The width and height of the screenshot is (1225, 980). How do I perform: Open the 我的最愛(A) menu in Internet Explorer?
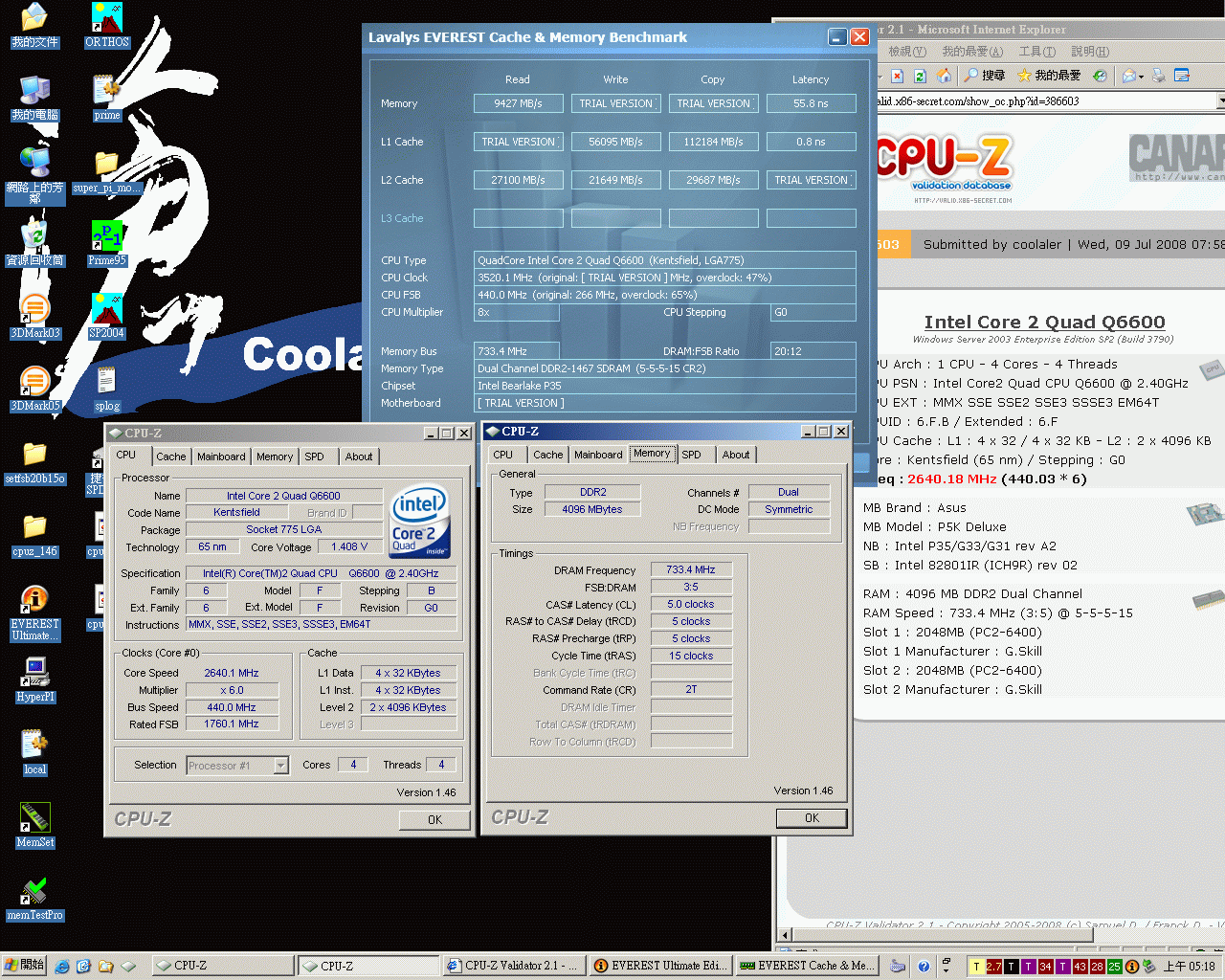pos(972,52)
